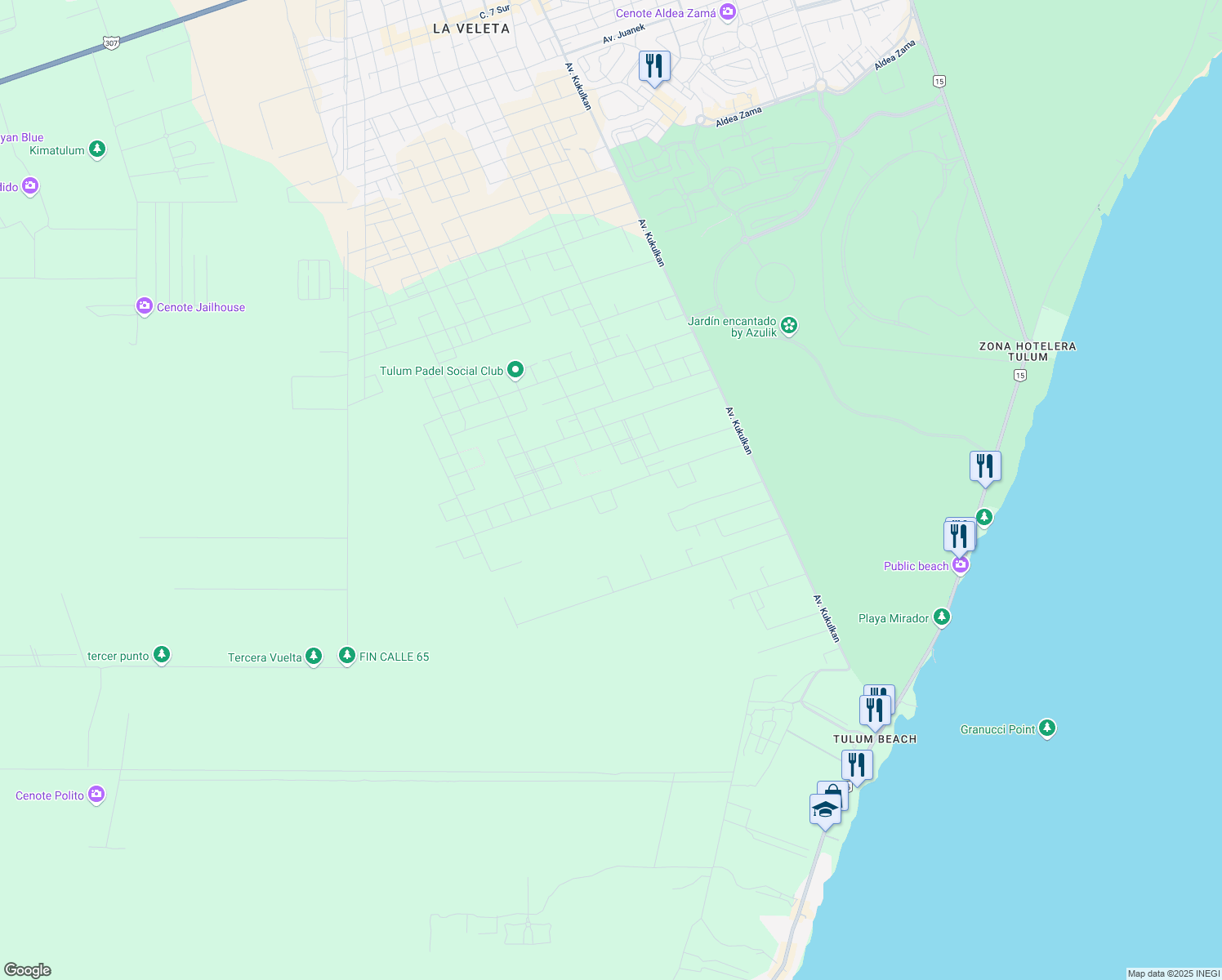Select the Granucci Point tree marker

pyautogui.click(x=1047, y=728)
